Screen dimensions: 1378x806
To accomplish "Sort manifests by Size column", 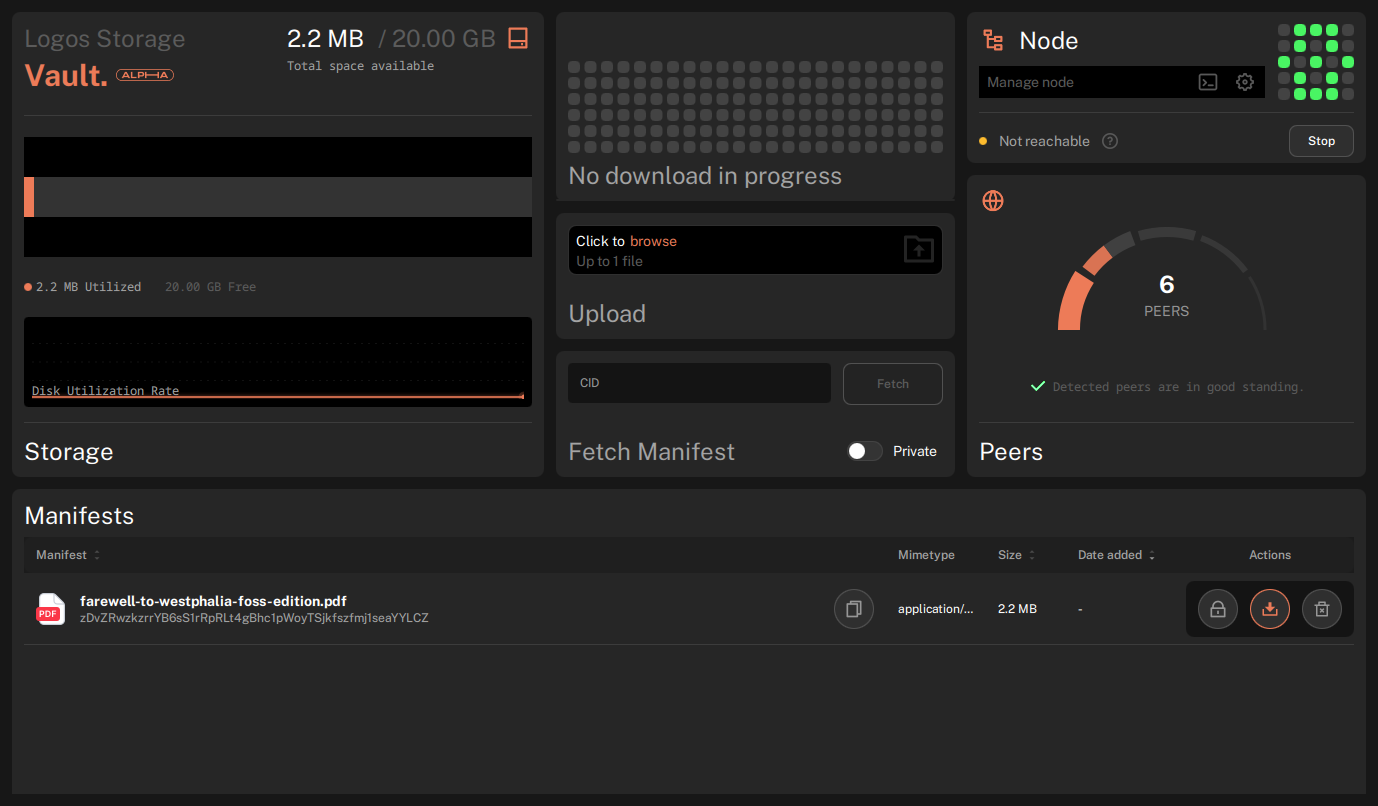I will point(1016,555).
